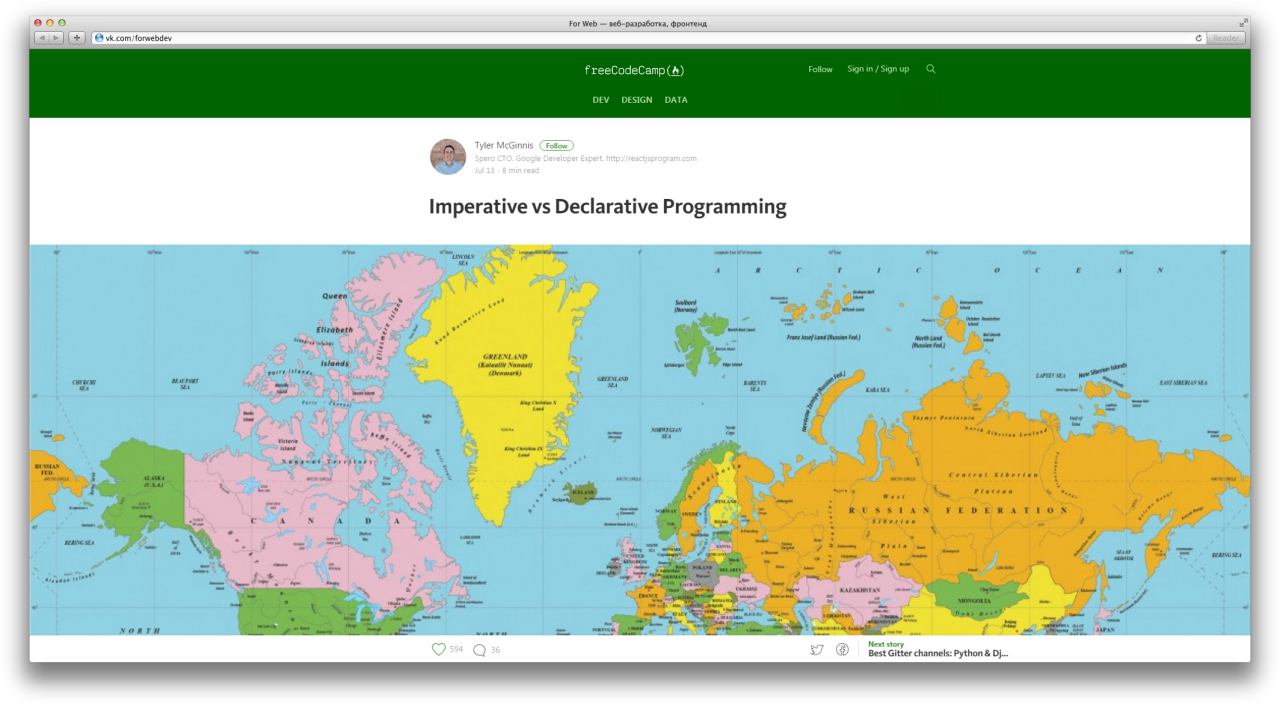Click the world map header image
1280x705 pixels.
pyautogui.click(x=640, y=440)
